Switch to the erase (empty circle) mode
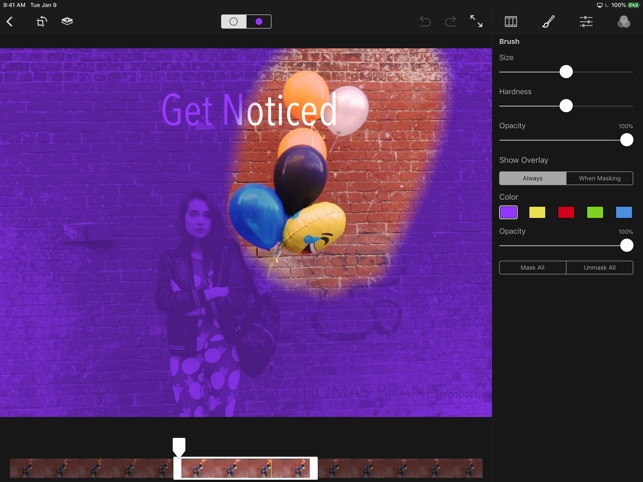The image size is (643, 482). (x=234, y=21)
